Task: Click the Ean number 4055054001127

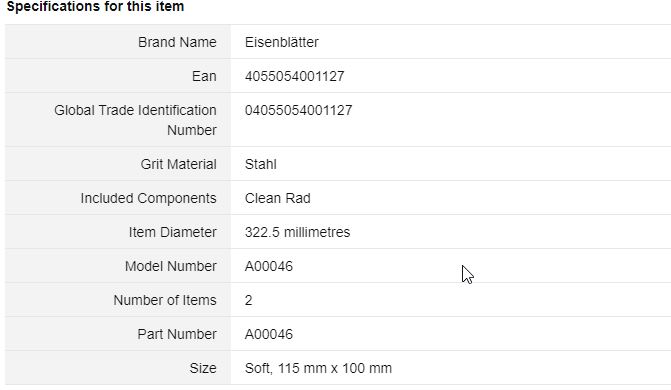Action: click(294, 76)
